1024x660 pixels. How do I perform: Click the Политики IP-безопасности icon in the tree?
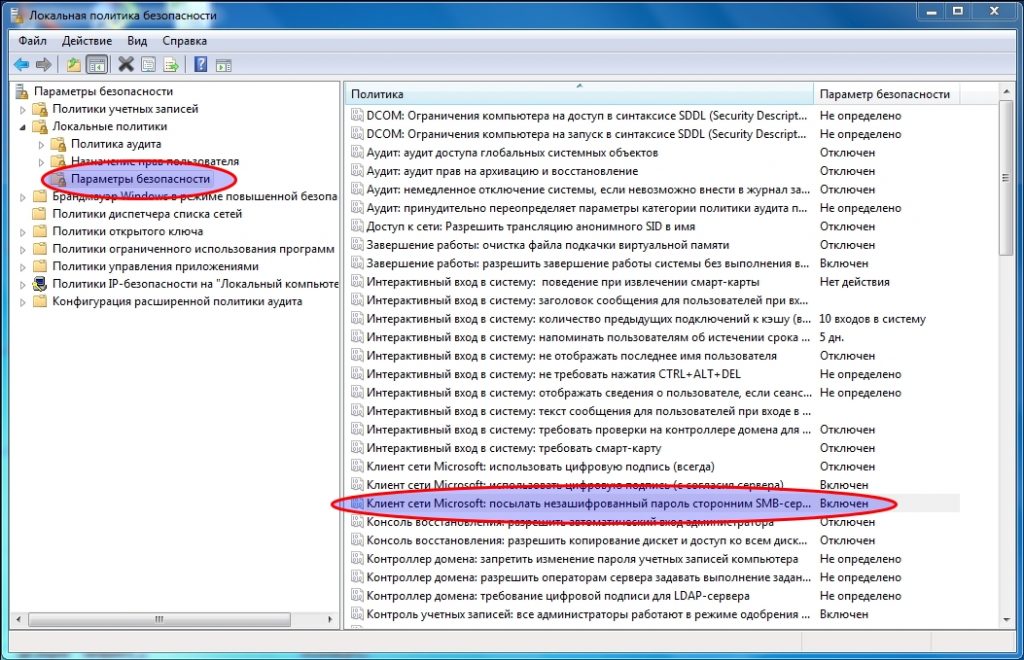40,284
